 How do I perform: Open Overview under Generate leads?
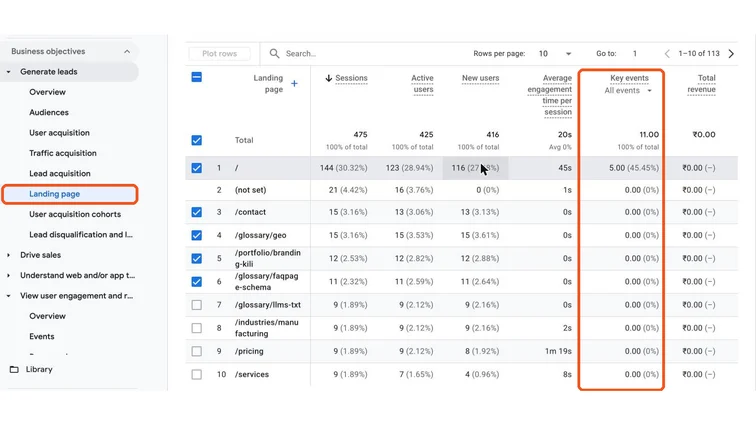coord(47,92)
